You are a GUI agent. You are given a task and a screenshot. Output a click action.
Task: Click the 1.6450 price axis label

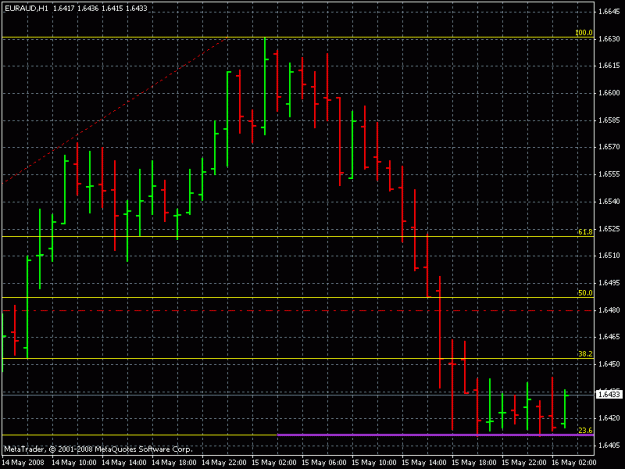click(609, 364)
